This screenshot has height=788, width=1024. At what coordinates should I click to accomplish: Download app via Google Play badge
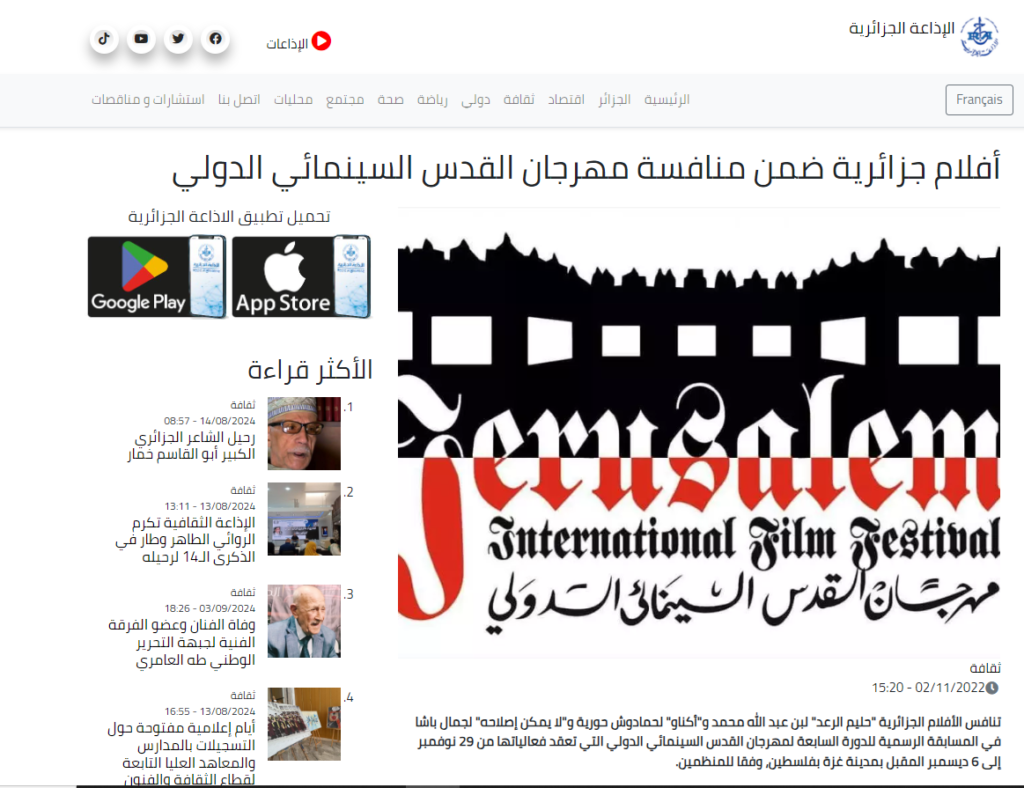click(157, 277)
